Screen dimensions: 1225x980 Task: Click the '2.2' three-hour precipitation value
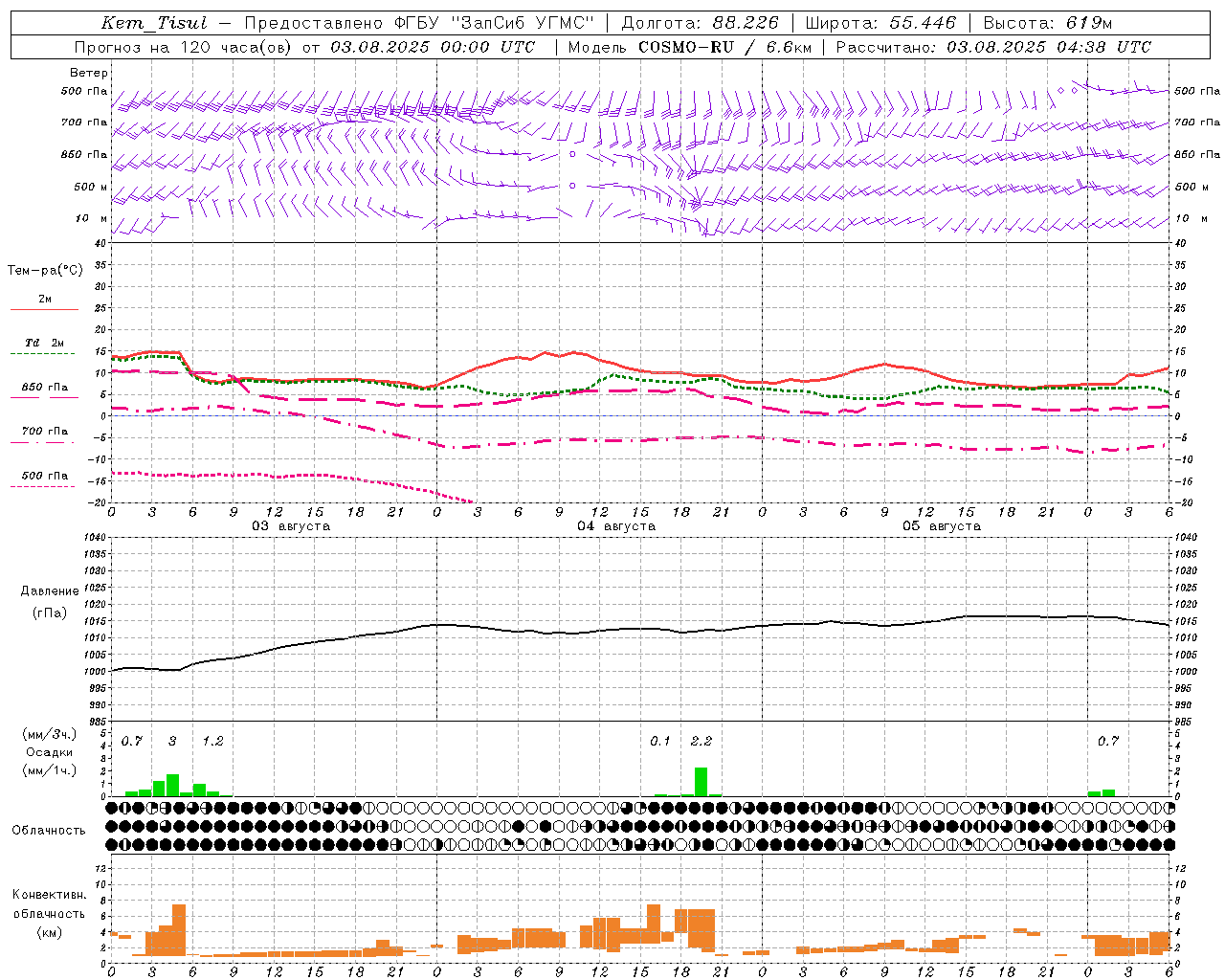click(701, 742)
